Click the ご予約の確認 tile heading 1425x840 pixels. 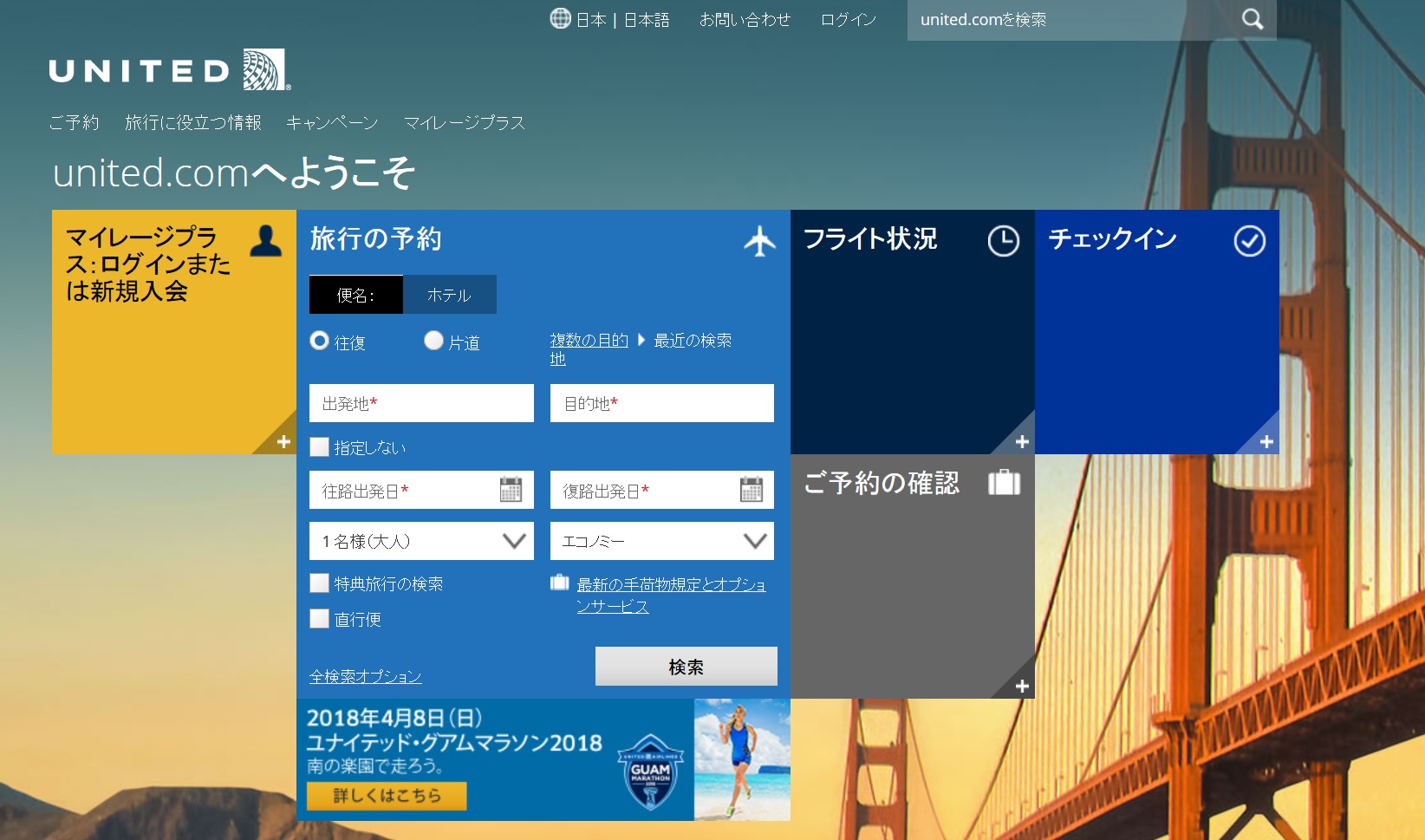click(x=882, y=483)
